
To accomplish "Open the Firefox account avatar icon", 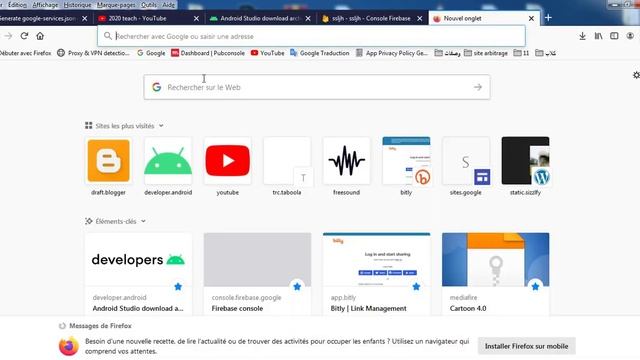I will pyautogui.click(x=630, y=36).
